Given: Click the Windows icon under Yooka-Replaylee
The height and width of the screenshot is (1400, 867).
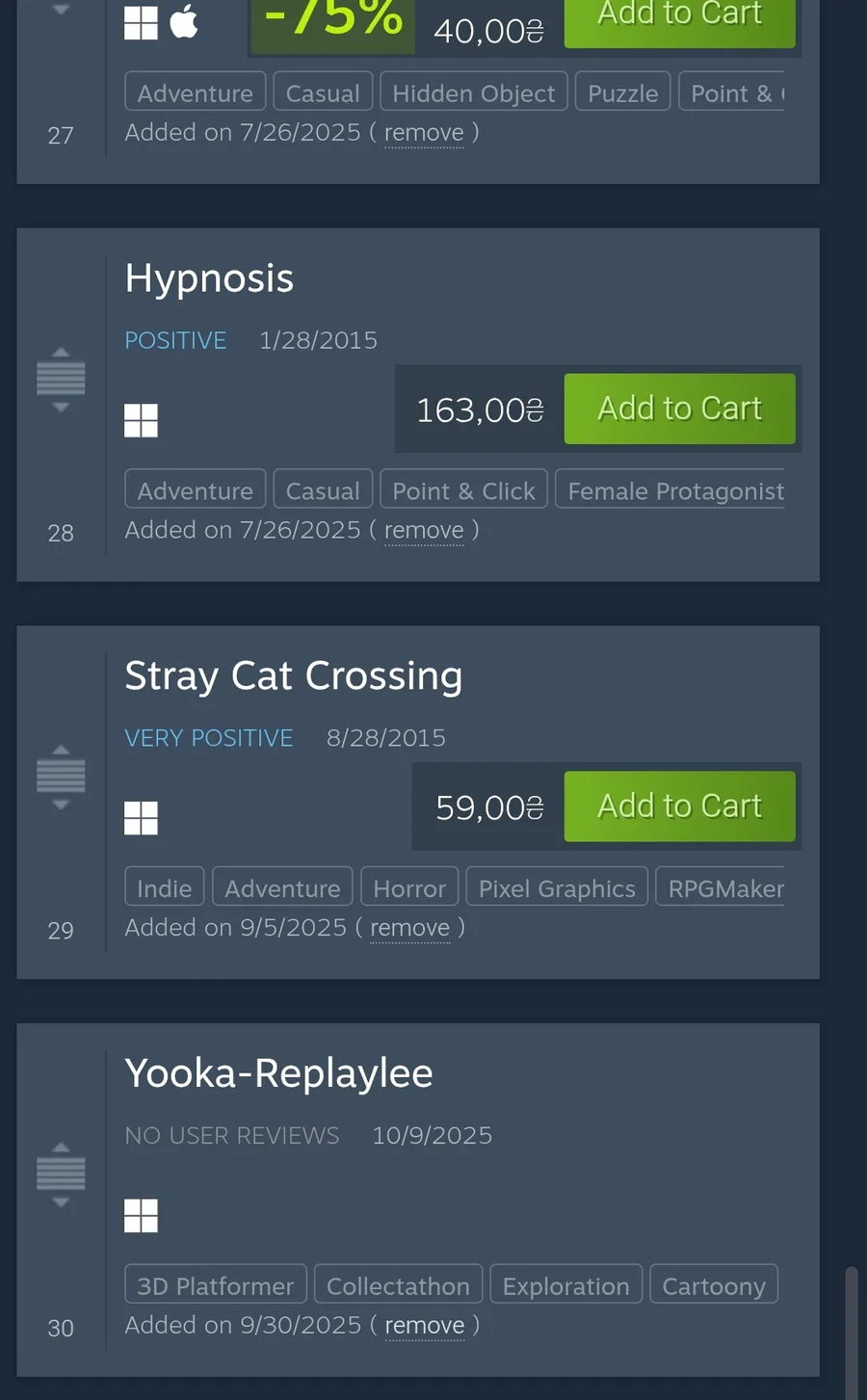Looking at the screenshot, I should [x=141, y=1216].
